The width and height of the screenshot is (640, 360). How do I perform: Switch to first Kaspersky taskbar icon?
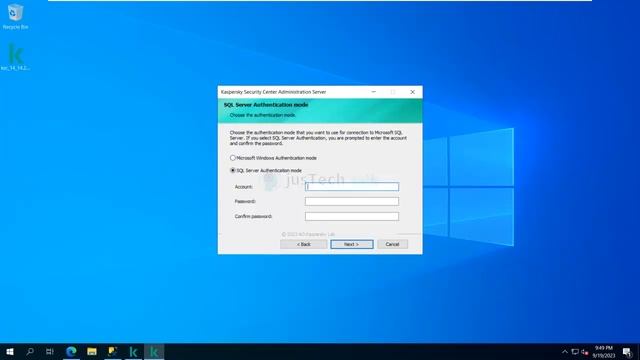[x=133, y=351]
